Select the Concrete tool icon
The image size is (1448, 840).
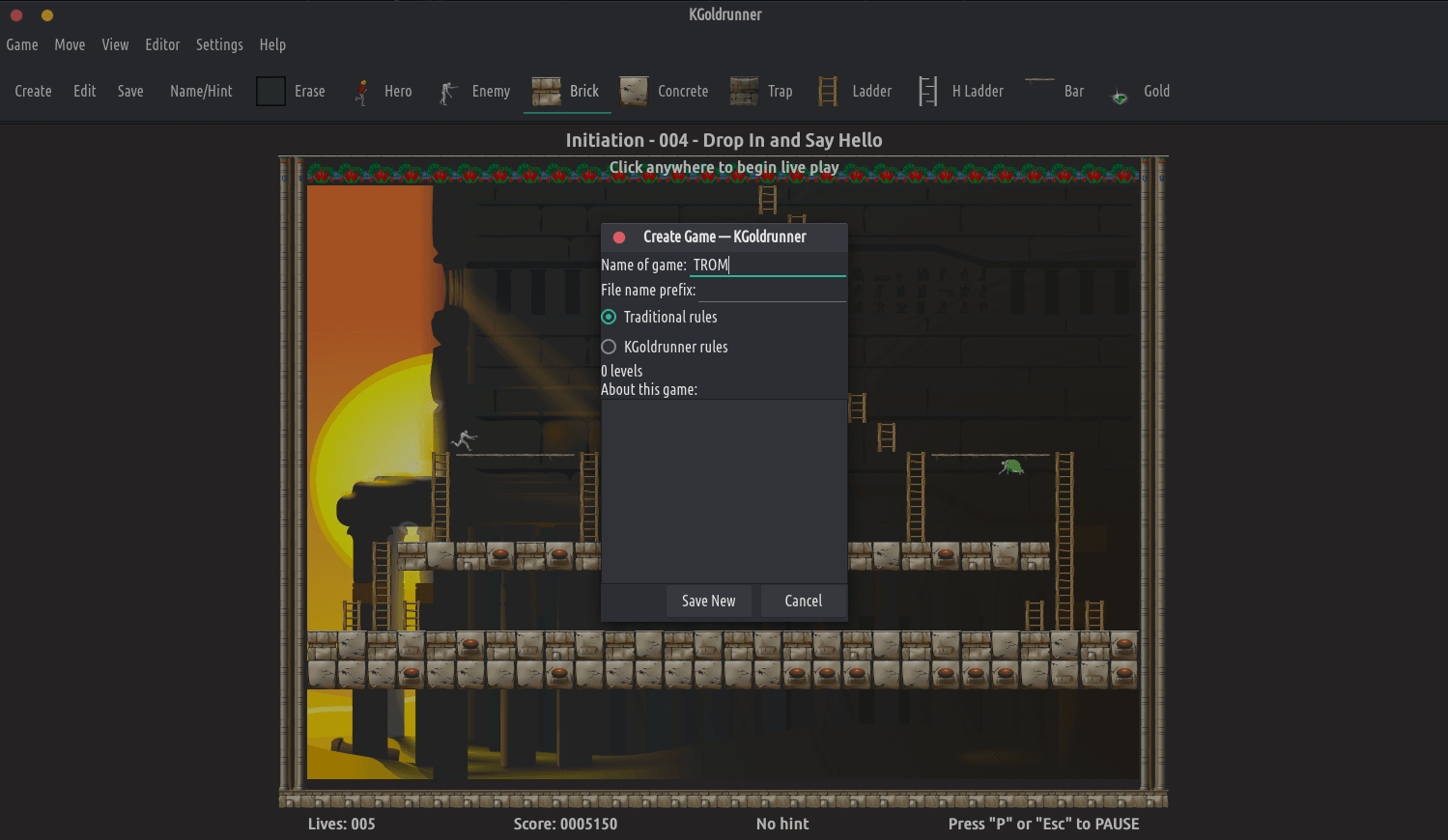[634, 91]
